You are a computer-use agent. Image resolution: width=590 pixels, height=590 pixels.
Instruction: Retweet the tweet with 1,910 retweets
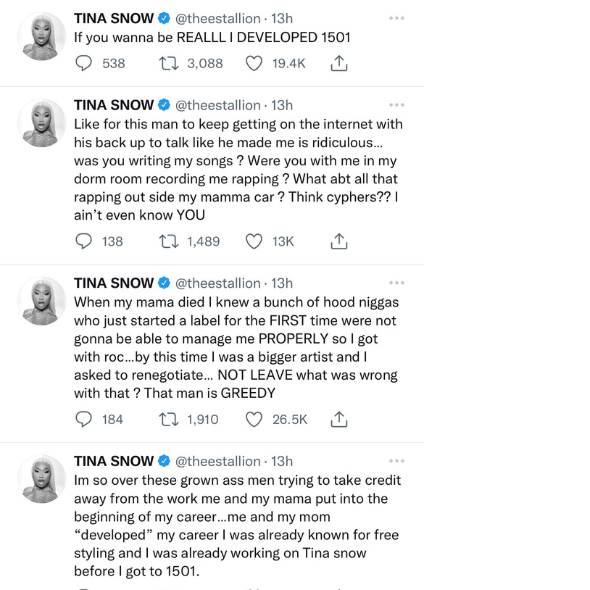tap(168, 419)
